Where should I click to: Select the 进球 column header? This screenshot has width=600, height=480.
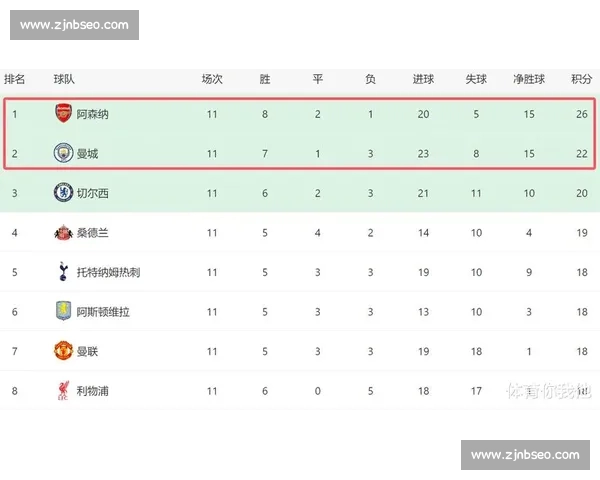423,79
